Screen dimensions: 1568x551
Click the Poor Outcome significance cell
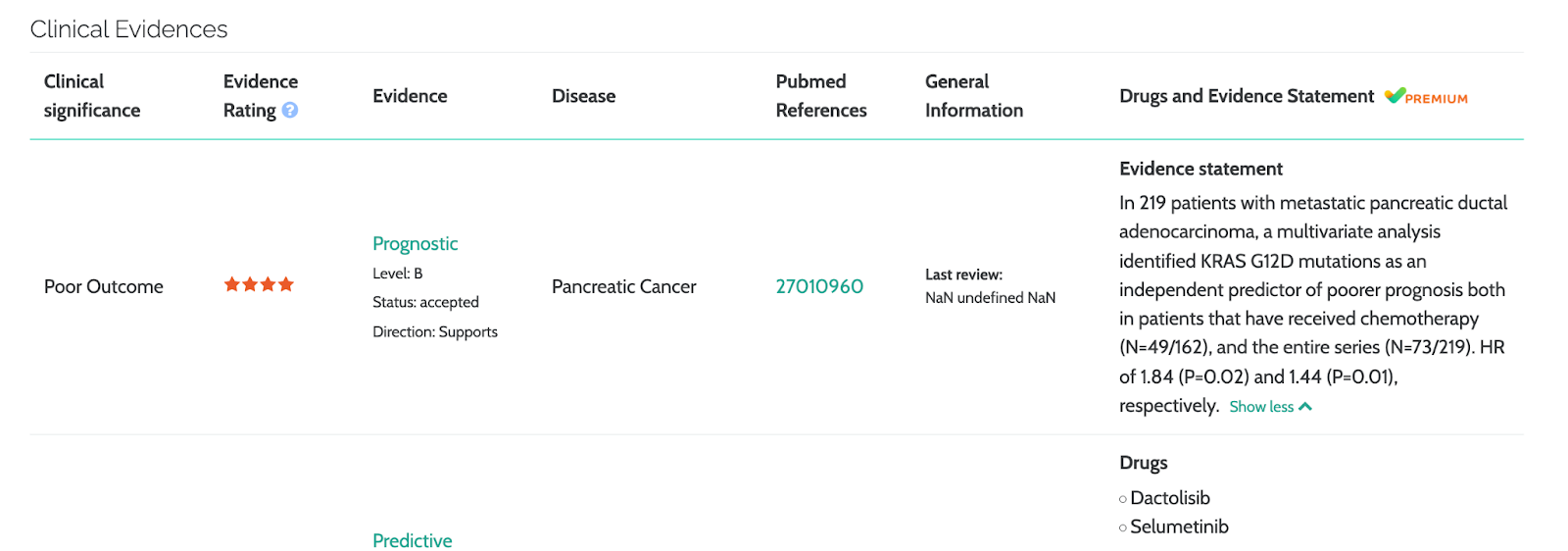tap(104, 286)
